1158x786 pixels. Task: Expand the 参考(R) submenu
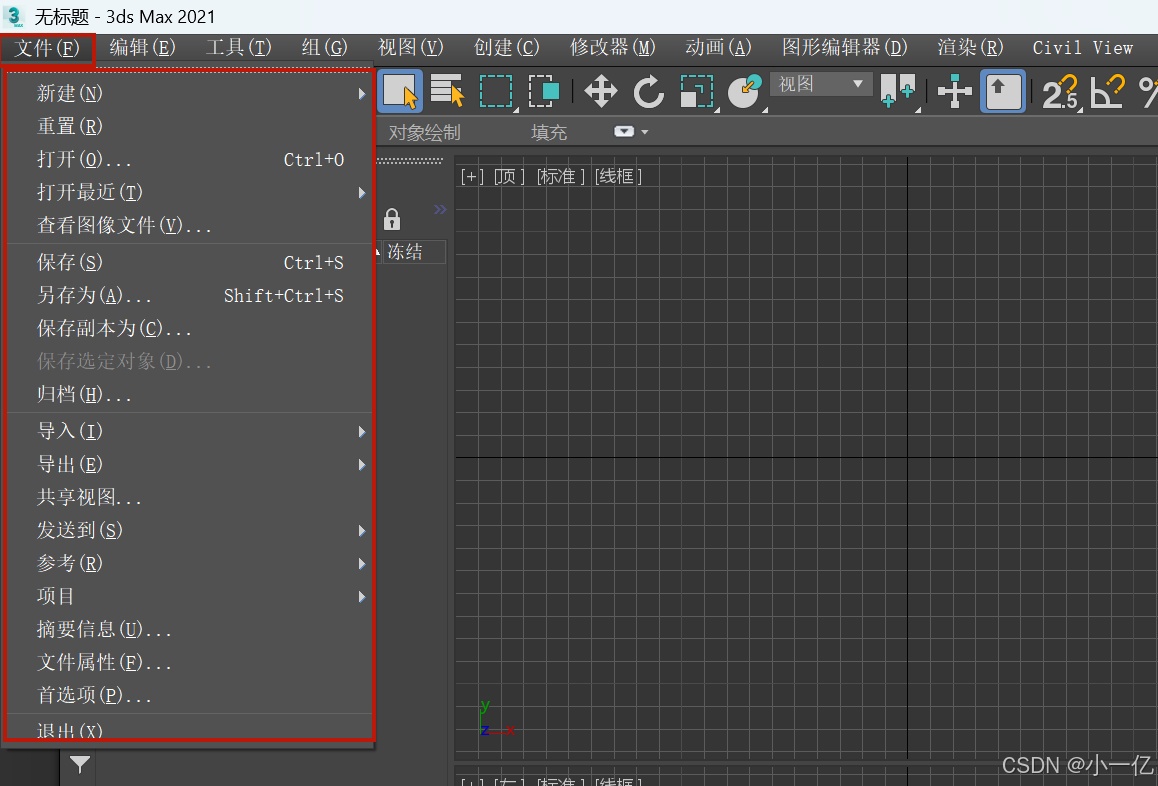189,564
